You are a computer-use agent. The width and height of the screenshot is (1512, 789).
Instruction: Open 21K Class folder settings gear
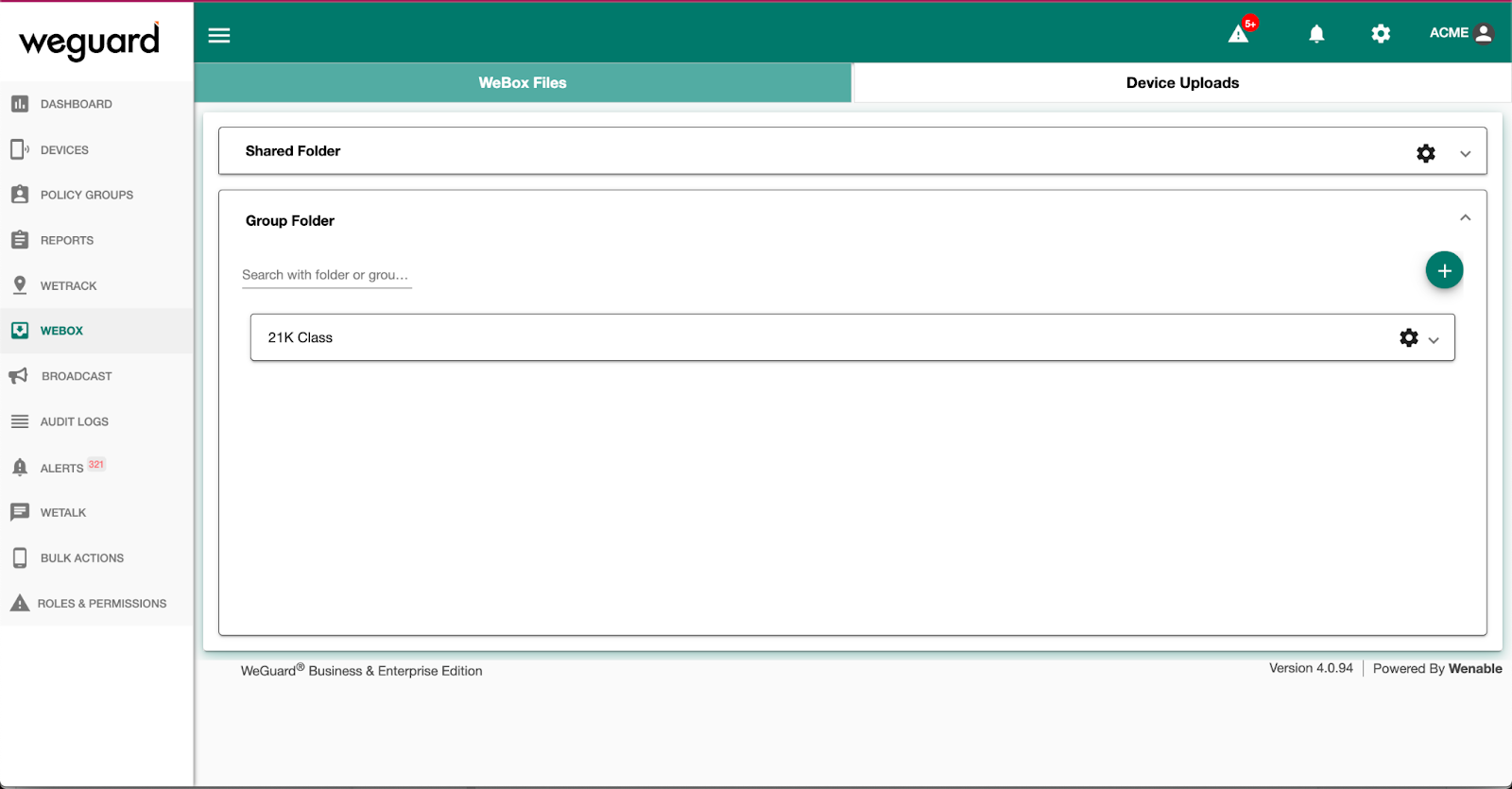(1409, 337)
